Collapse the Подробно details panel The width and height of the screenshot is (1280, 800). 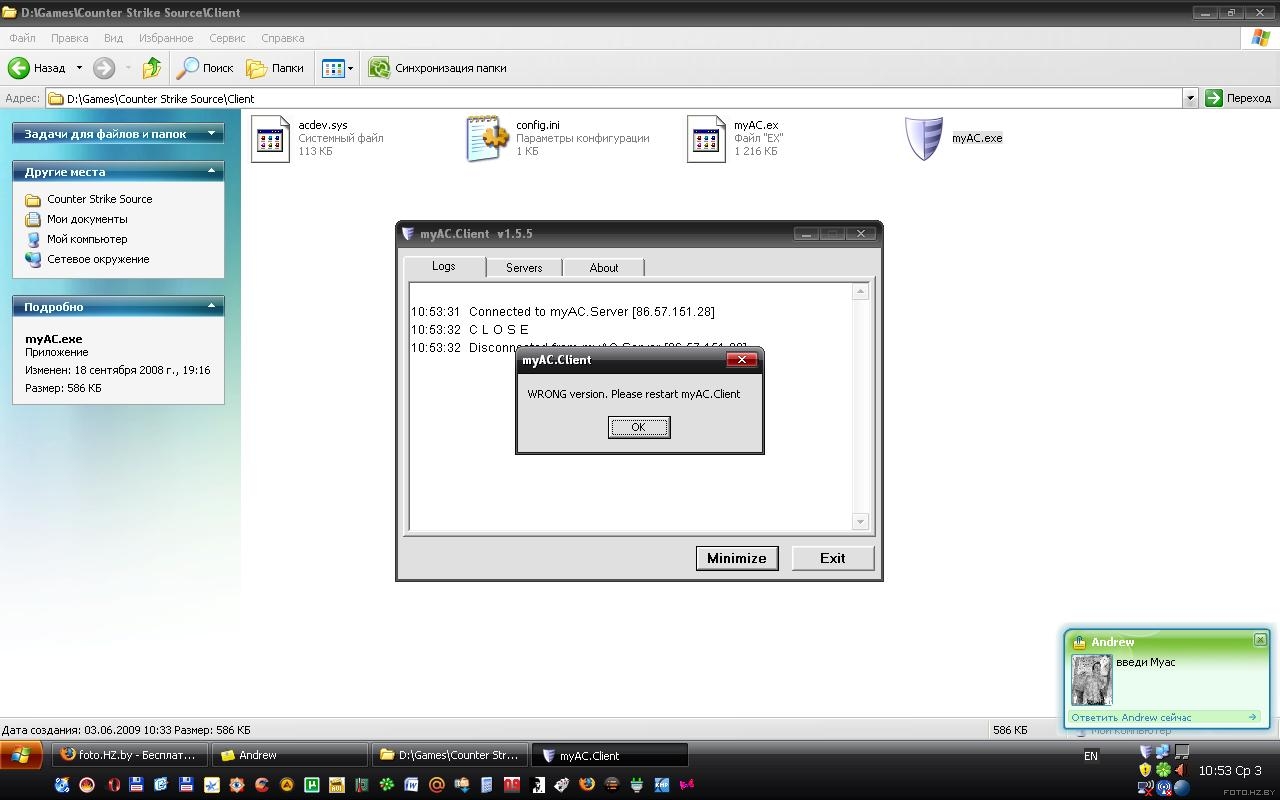[x=212, y=306]
